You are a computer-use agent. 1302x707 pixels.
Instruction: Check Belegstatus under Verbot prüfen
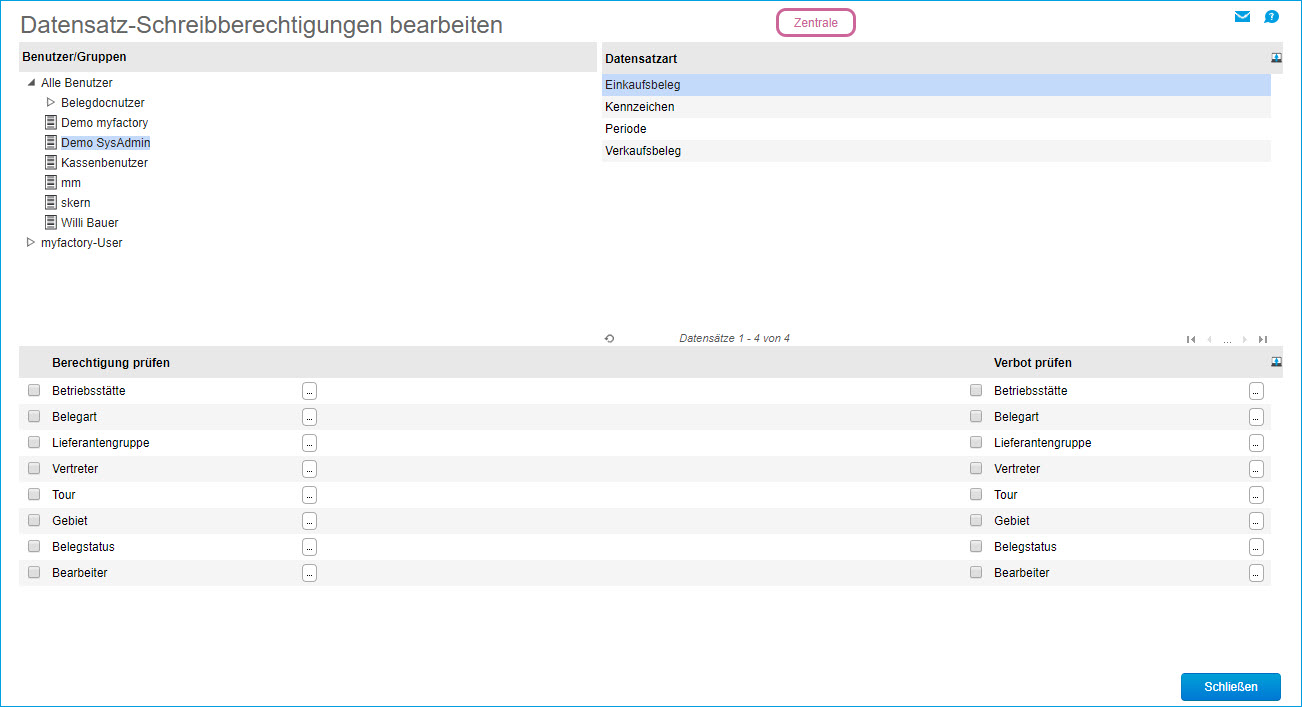tap(976, 546)
